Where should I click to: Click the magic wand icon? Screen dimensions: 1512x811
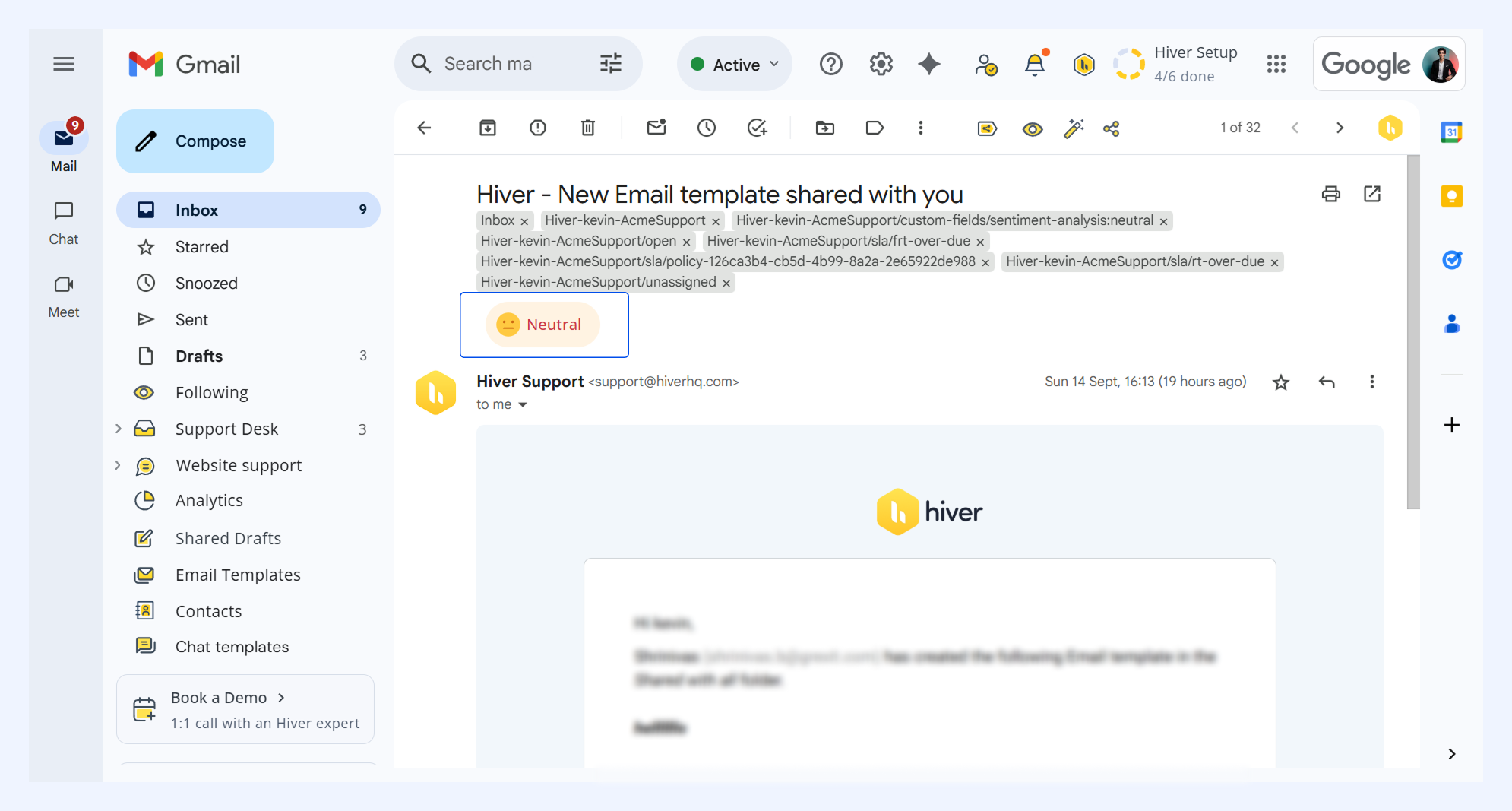click(x=1074, y=128)
